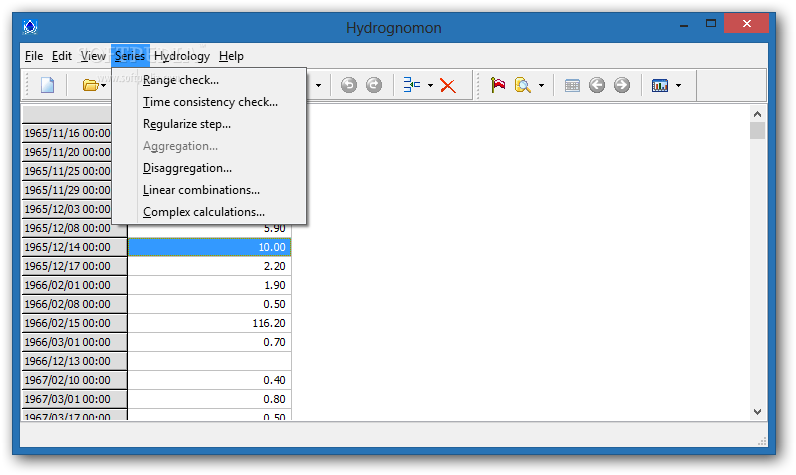This screenshot has height=475, width=796.
Task: Select Time consistency check... menu entry
Action: (x=209, y=102)
